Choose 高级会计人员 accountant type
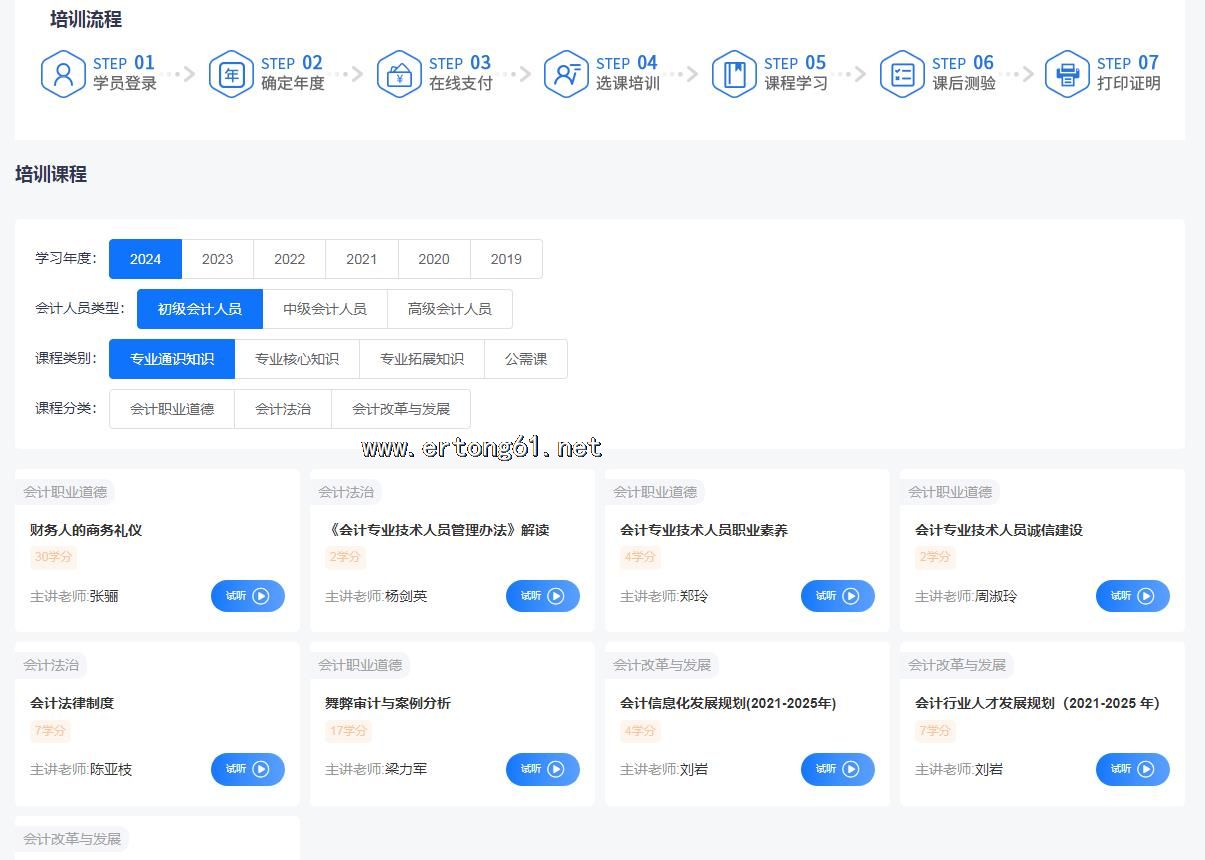 449,309
